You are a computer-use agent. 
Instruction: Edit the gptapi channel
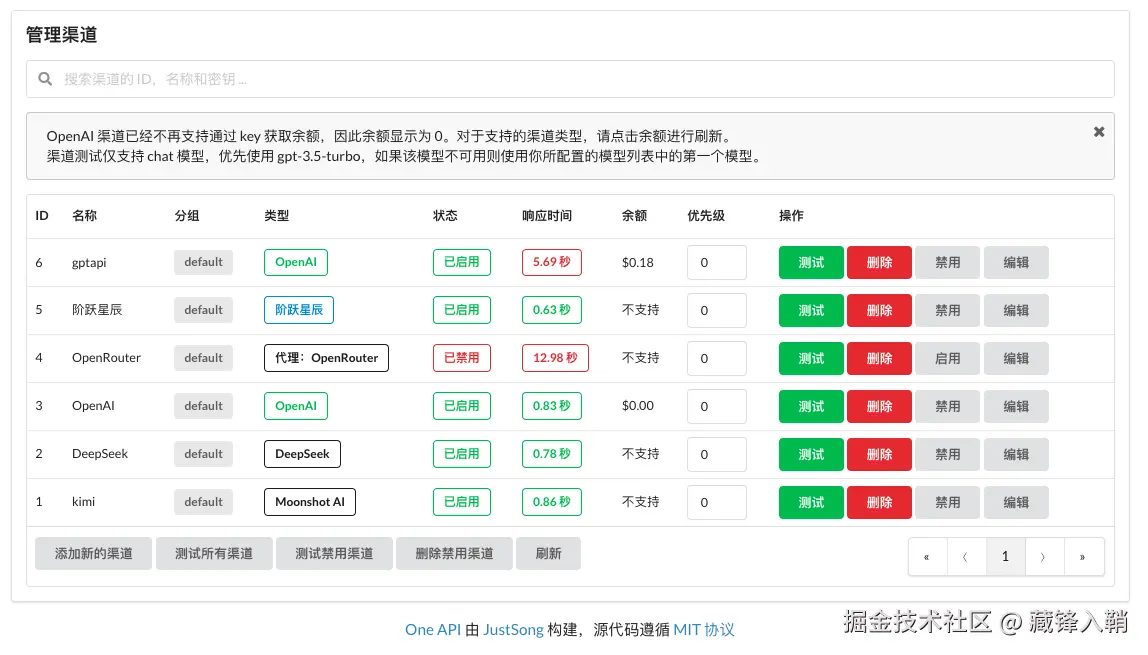[1015, 263]
